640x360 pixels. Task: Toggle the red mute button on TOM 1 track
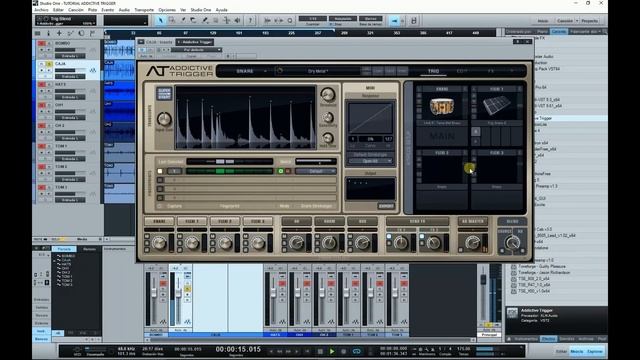coord(42,146)
